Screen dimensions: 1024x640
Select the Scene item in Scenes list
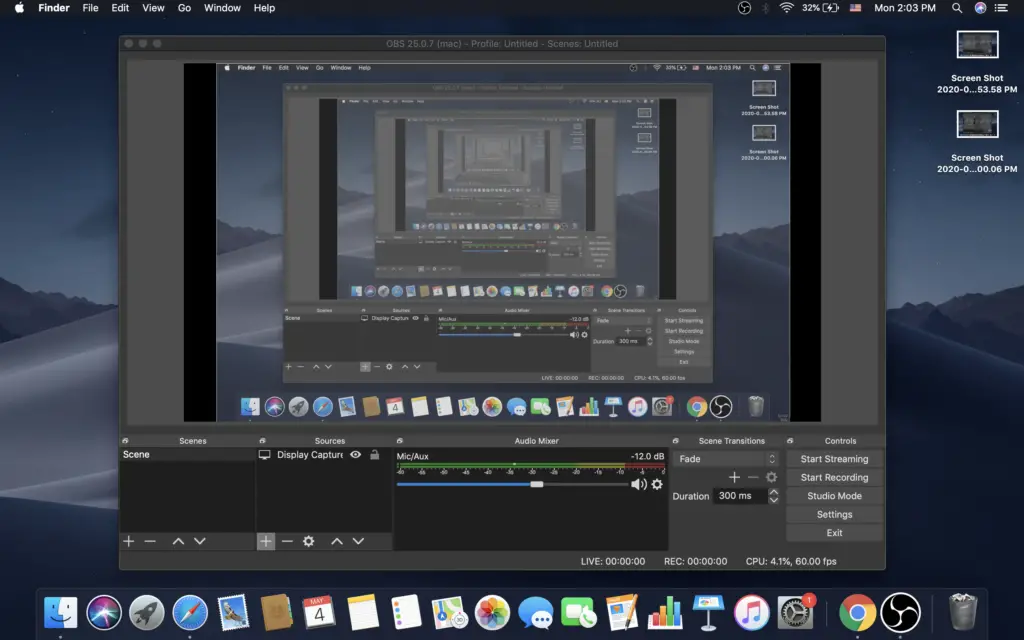point(187,455)
